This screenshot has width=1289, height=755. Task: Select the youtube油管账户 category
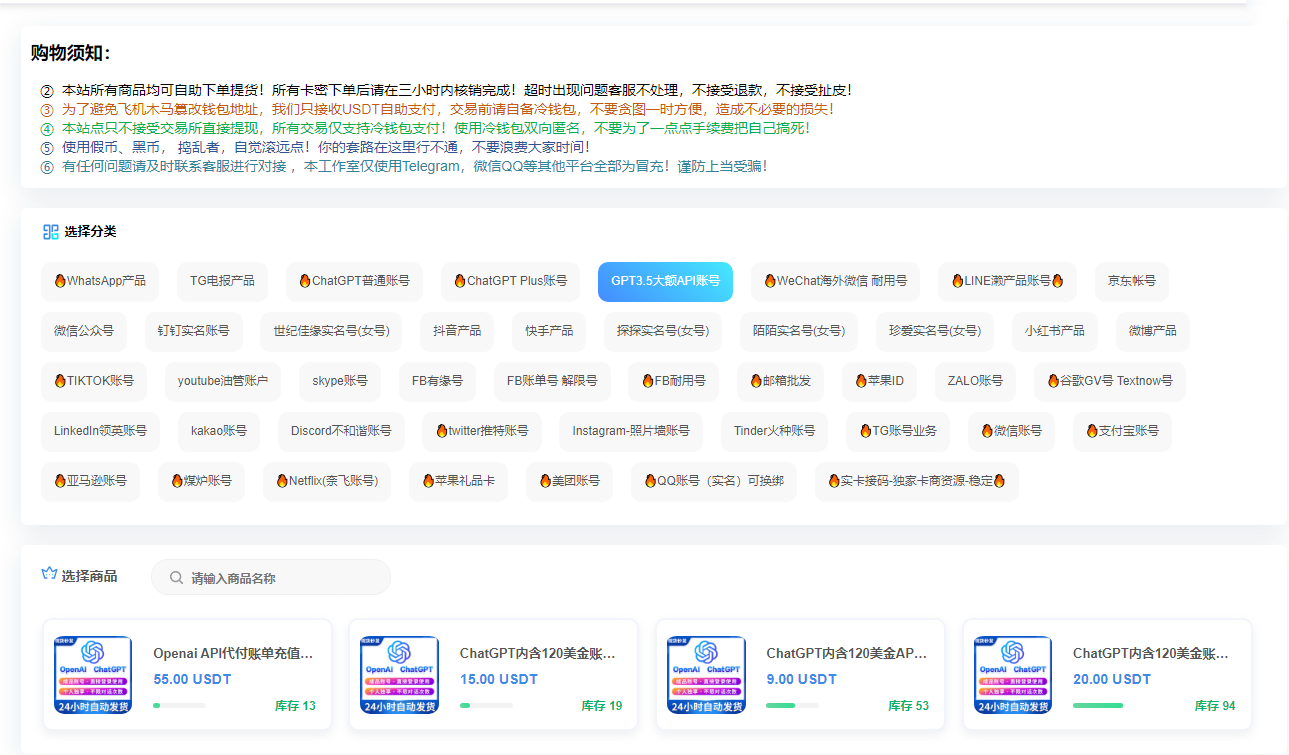(223, 382)
